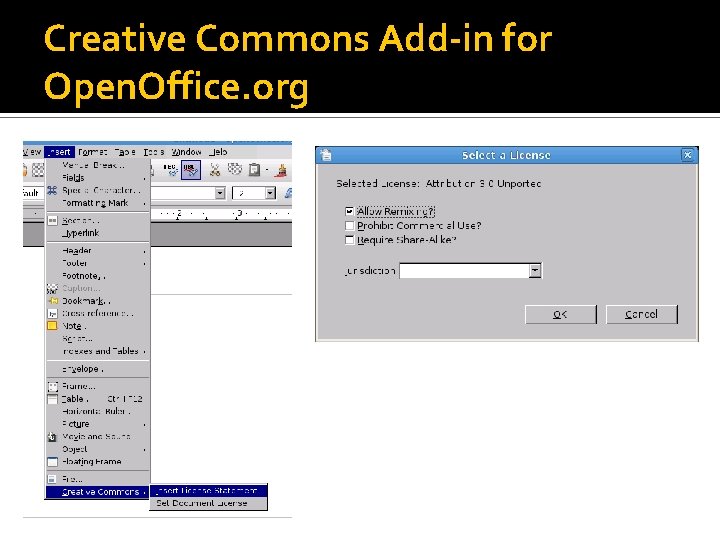The width and height of the screenshot is (720, 540).
Task: Click the Cut scissors toolbar icon
Action: pyautogui.click(x=215, y=170)
